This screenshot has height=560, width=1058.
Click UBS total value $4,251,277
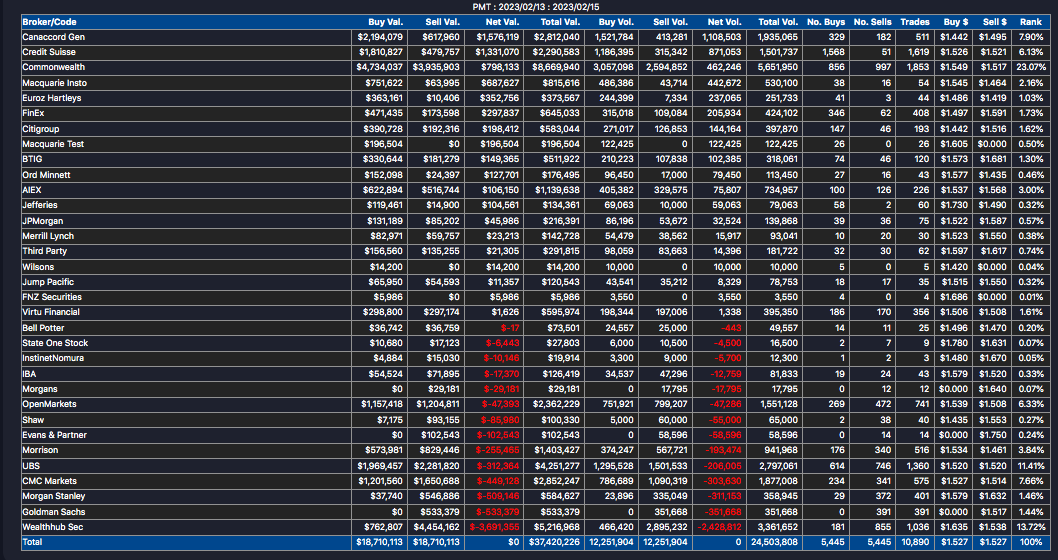(x=558, y=466)
